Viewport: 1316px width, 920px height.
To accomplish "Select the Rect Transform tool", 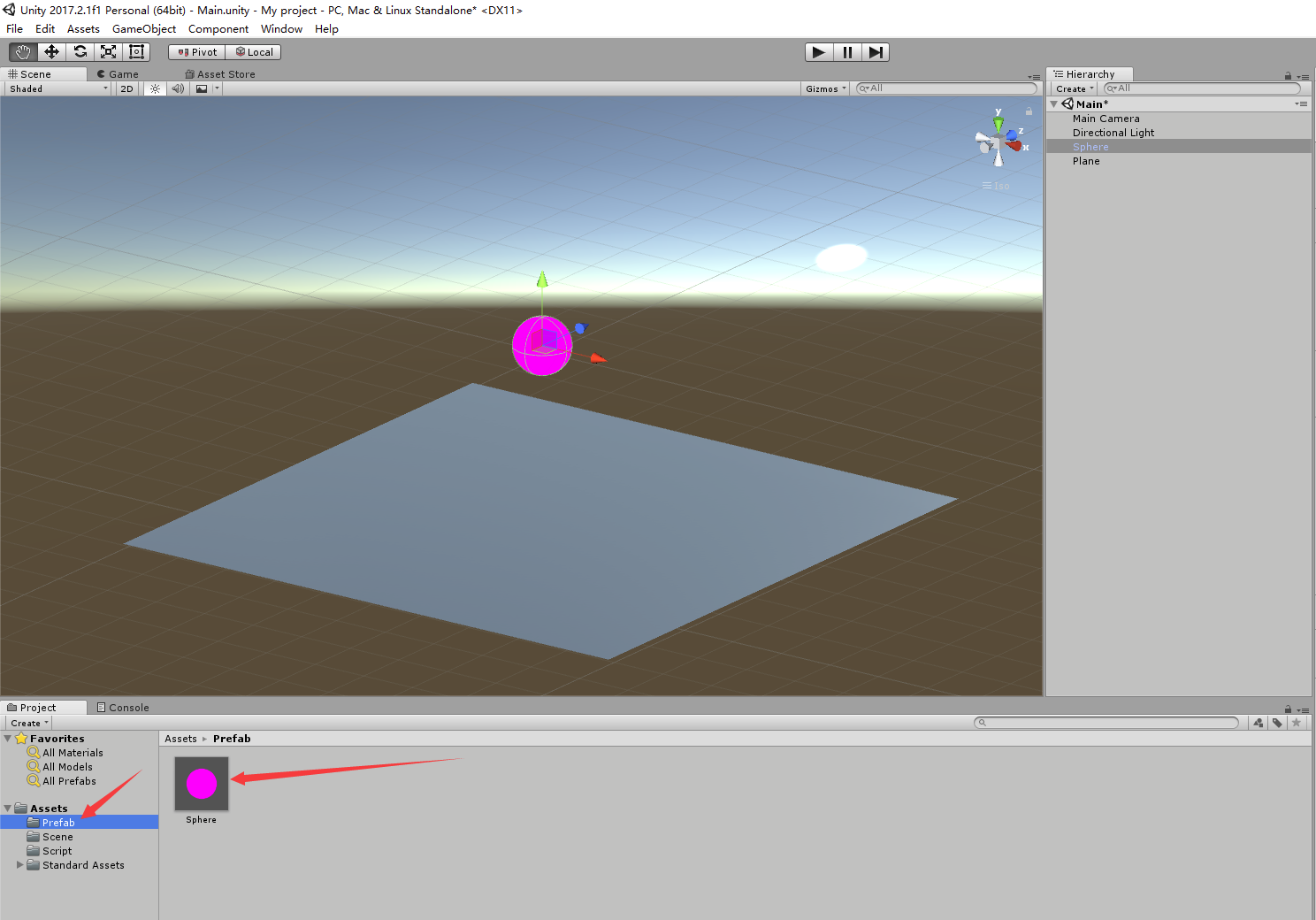I will 135,51.
